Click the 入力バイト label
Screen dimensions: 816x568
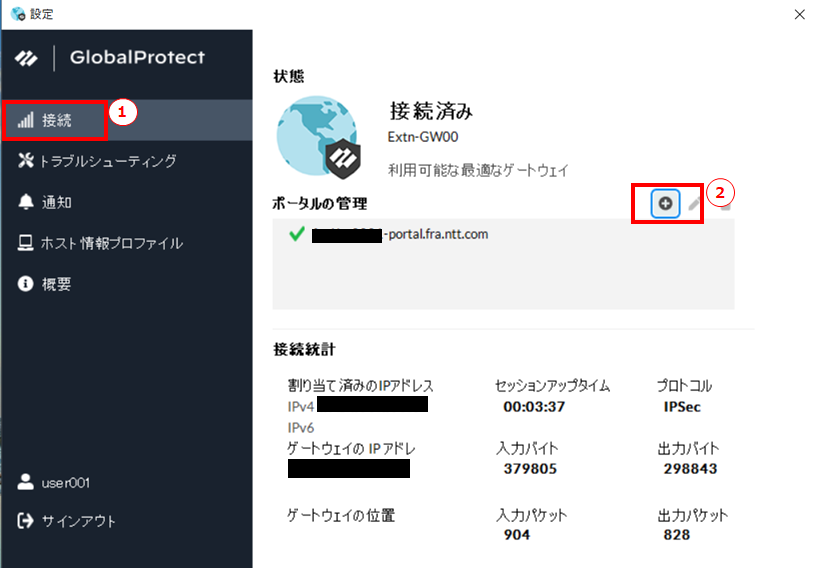(527, 448)
